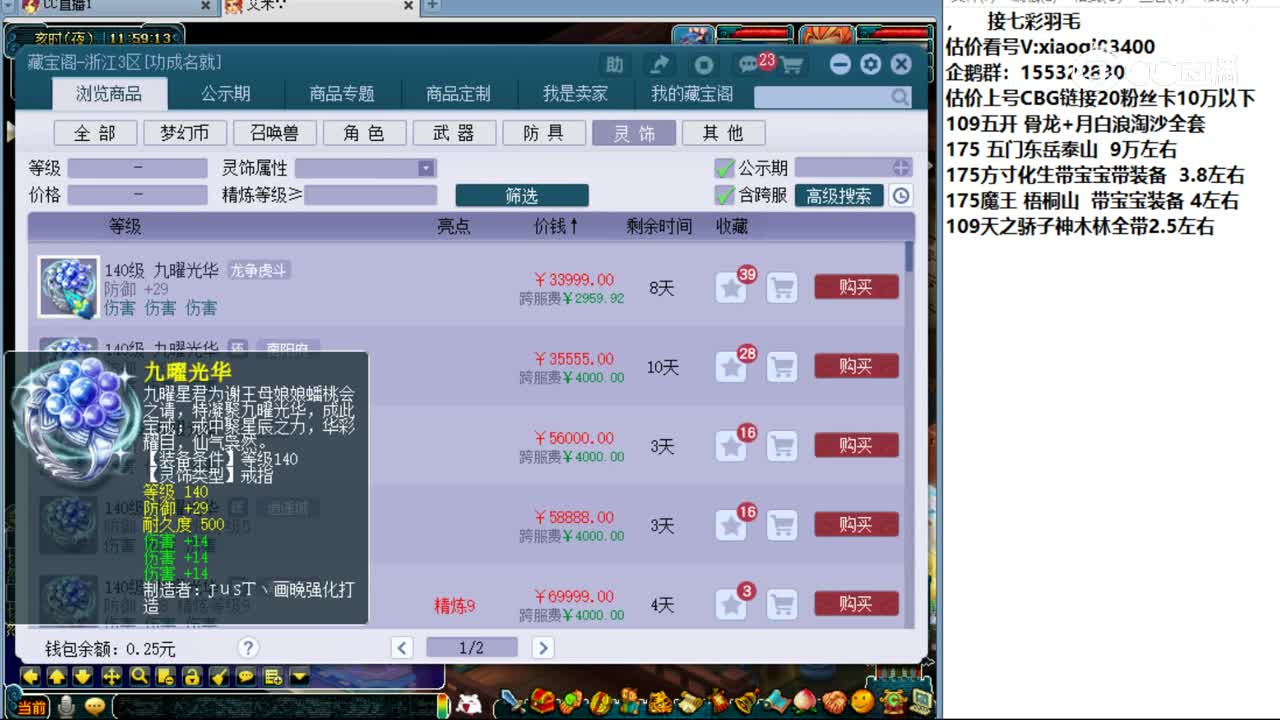
Task: Favorite the ¥33999.00 listing via its star
Action: [x=733, y=287]
